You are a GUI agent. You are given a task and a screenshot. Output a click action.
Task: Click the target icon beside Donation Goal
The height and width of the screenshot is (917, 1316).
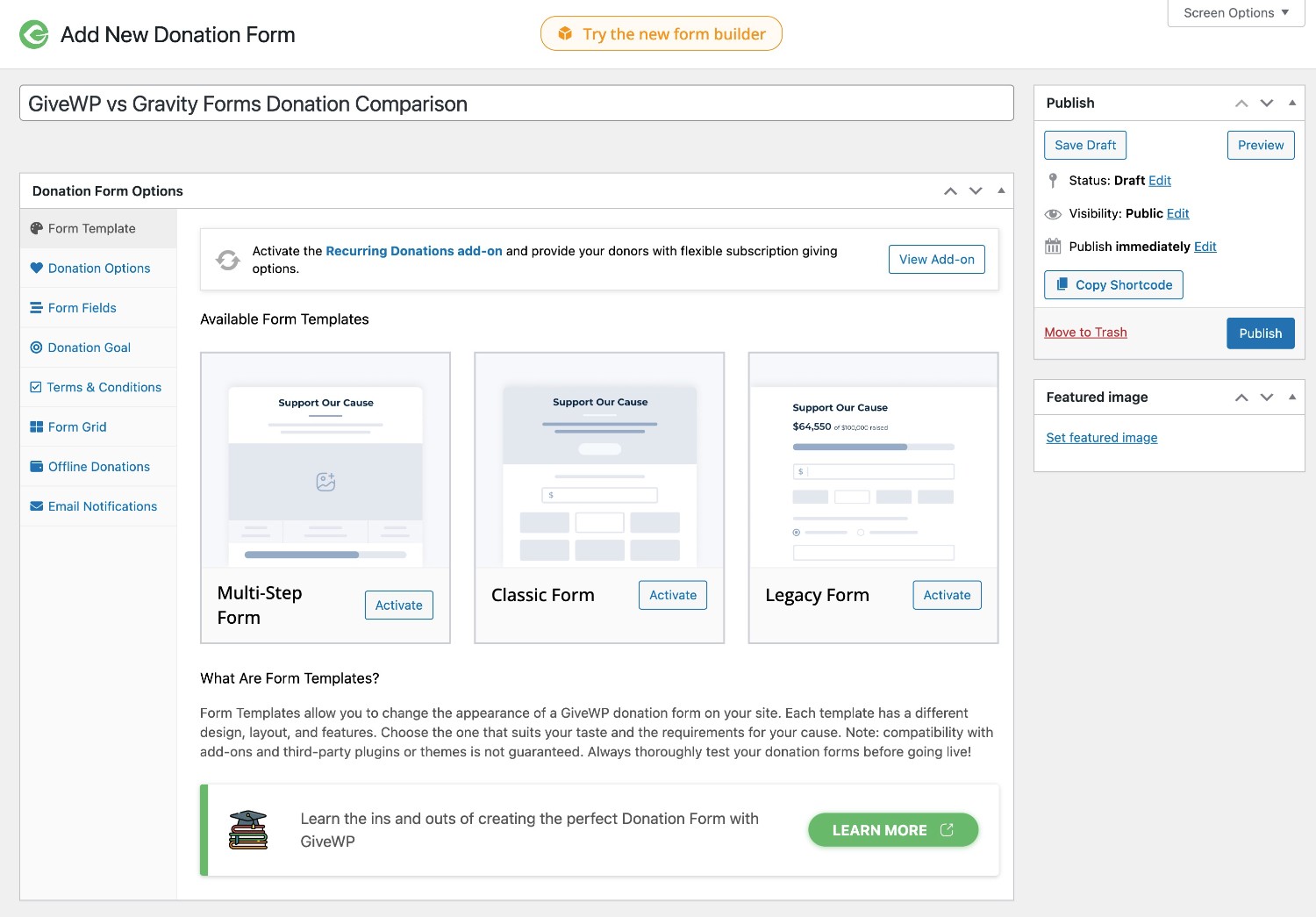point(36,347)
